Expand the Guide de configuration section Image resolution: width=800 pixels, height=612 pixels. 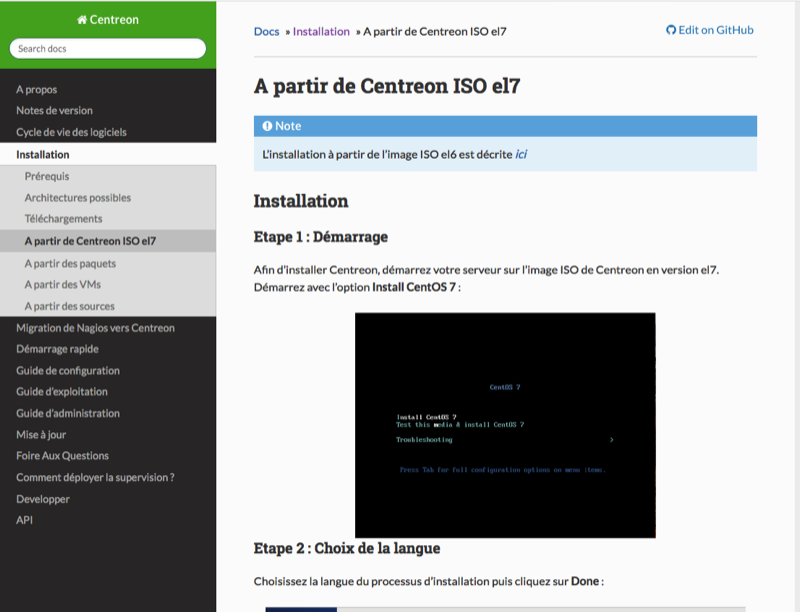(x=68, y=370)
